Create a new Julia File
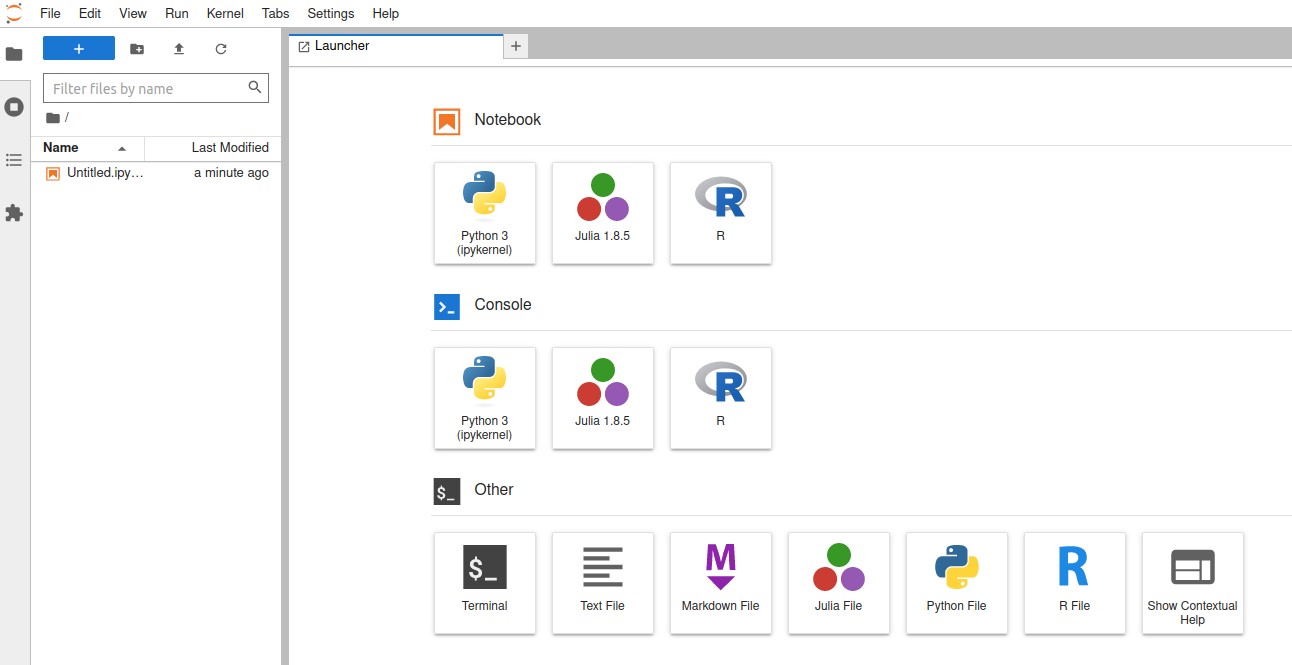Viewport: 1292px width, 665px height. click(x=839, y=583)
